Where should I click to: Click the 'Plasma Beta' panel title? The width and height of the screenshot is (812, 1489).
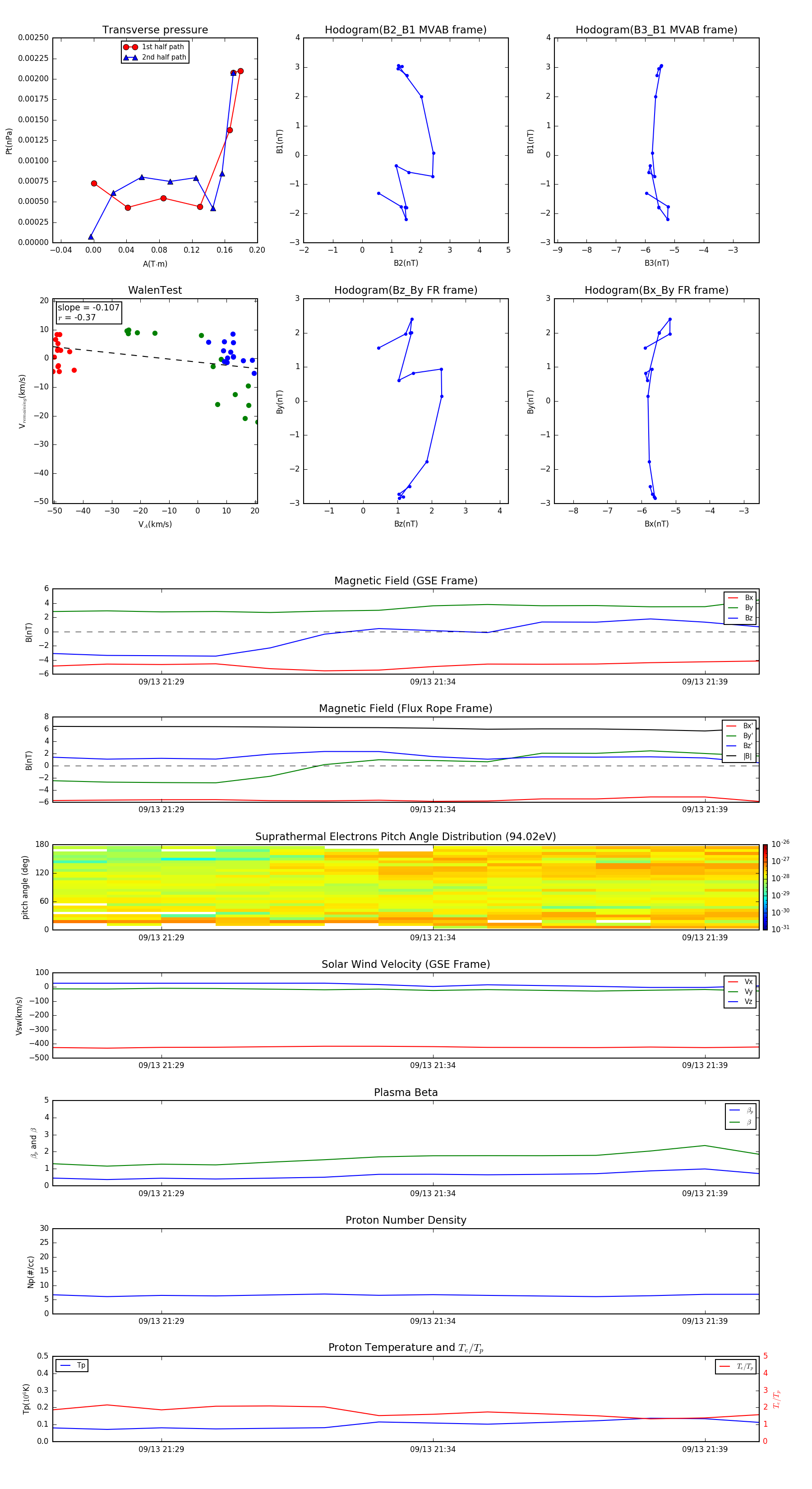point(406,1092)
